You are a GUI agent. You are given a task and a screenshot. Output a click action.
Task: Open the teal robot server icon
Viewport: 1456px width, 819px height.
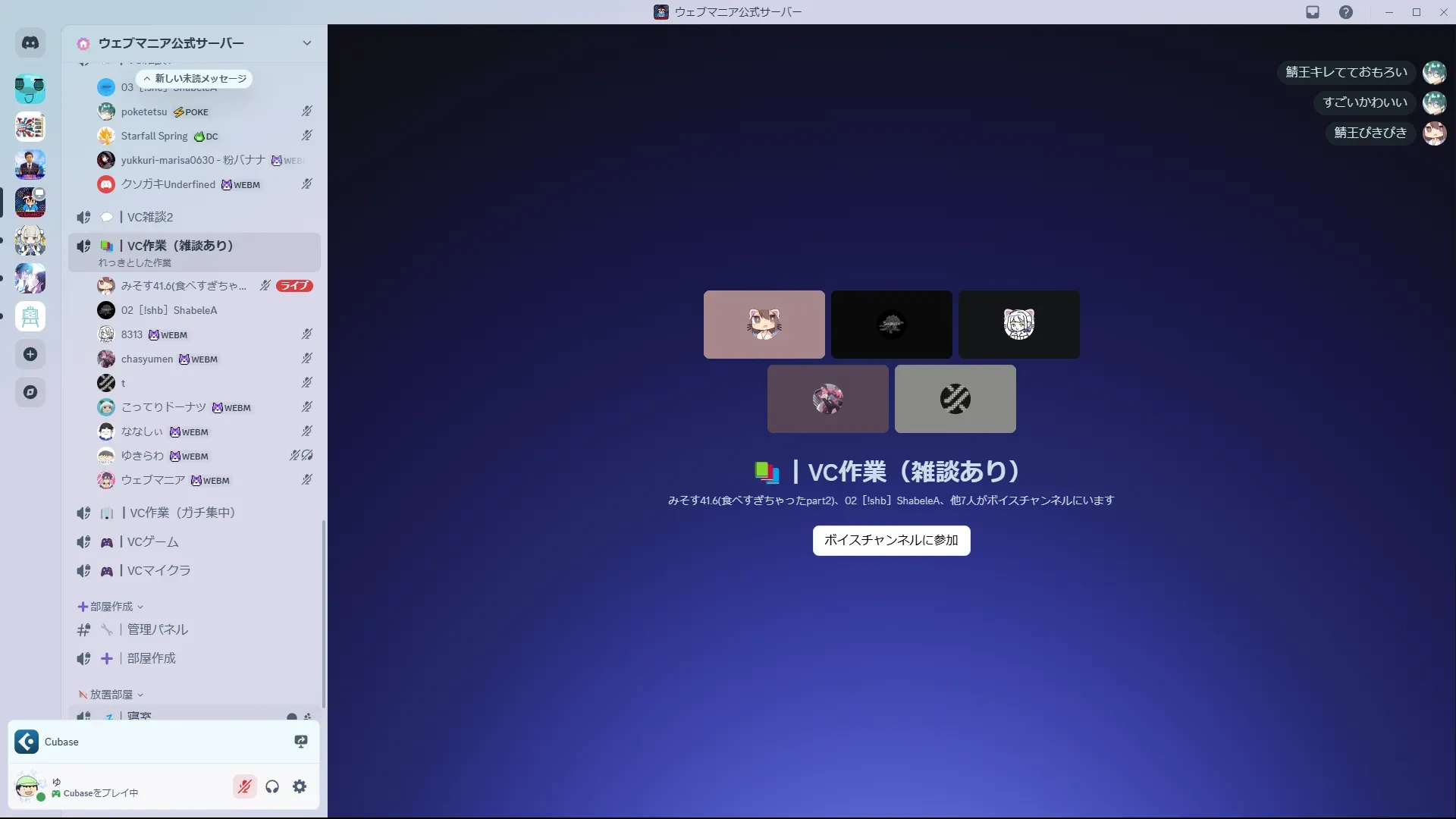[x=30, y=89]
